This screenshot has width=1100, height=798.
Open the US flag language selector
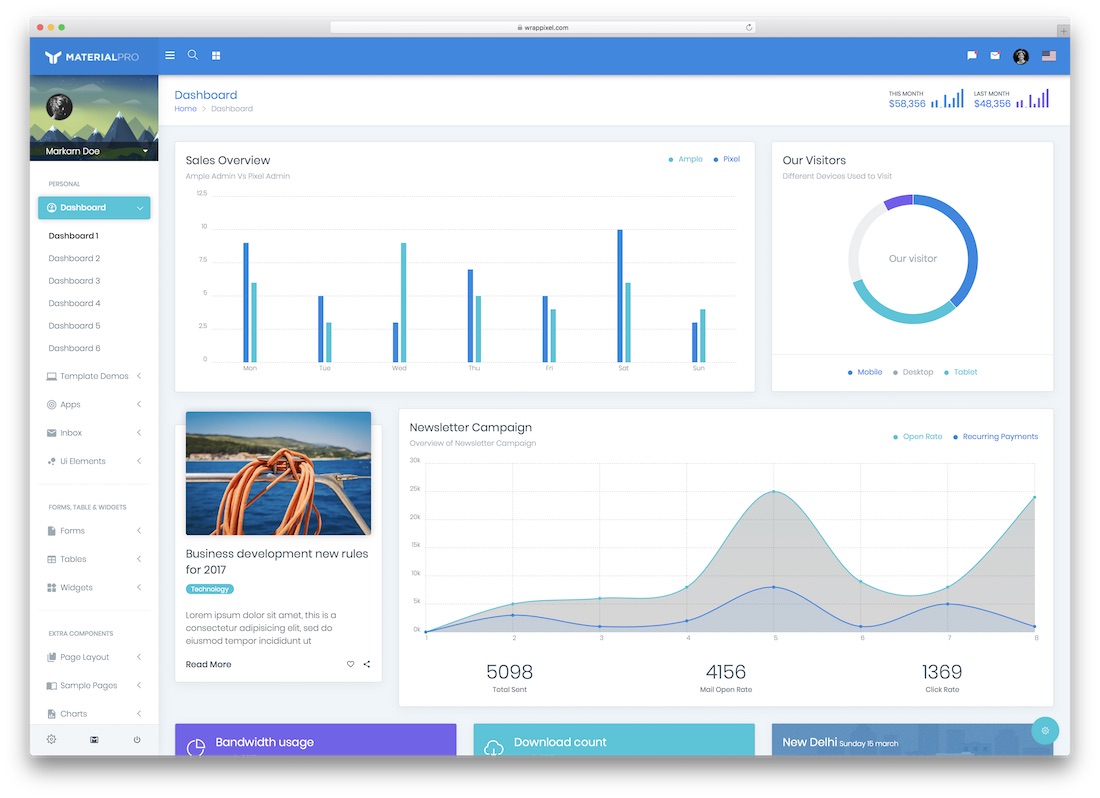pos(1049,55)
